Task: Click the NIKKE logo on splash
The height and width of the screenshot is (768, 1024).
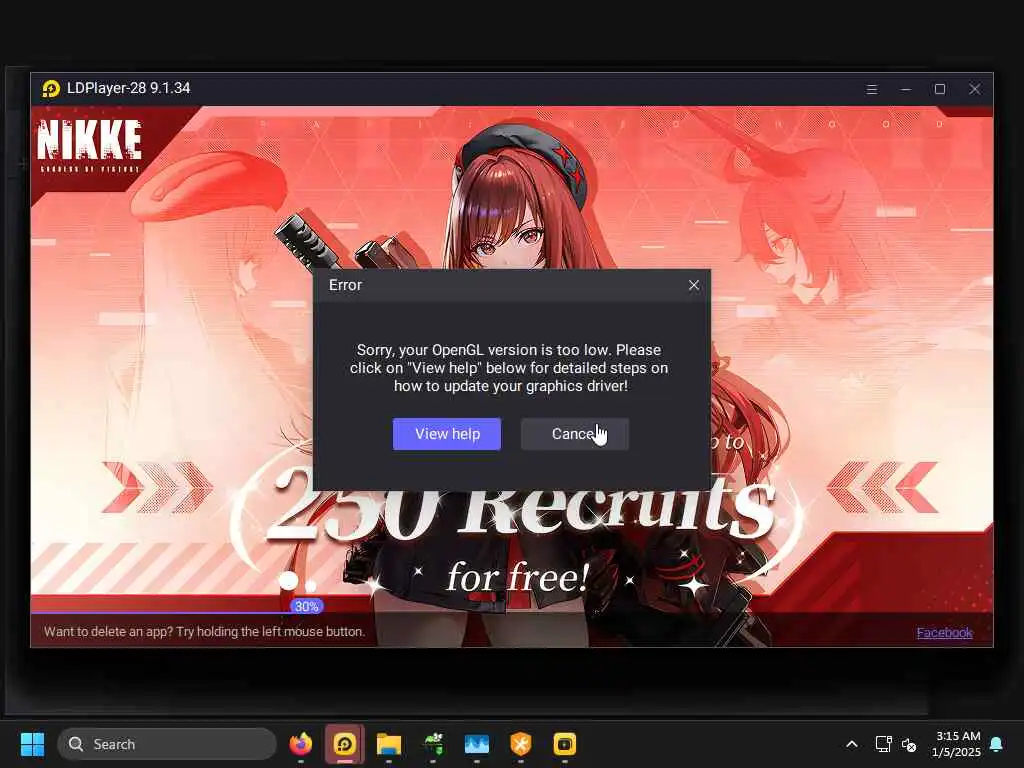Action: [x=89, y=145]
